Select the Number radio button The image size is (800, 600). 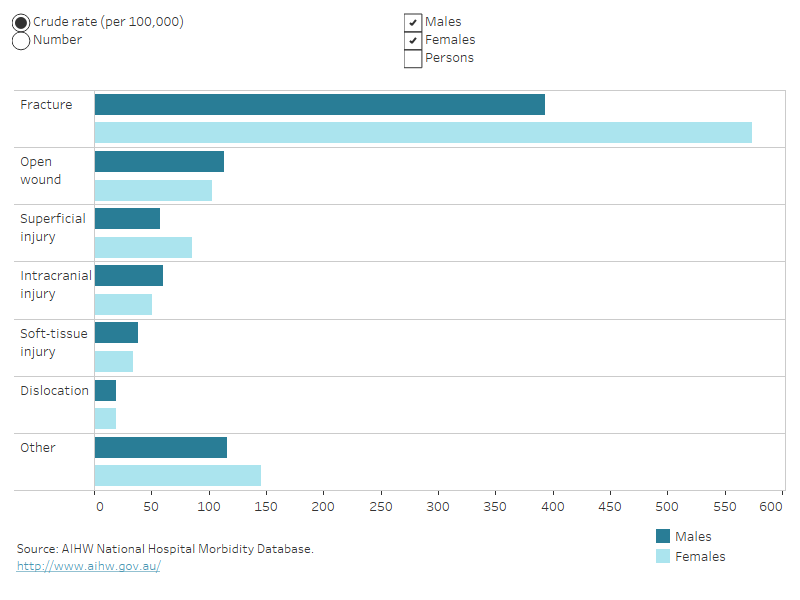point(20,40)
